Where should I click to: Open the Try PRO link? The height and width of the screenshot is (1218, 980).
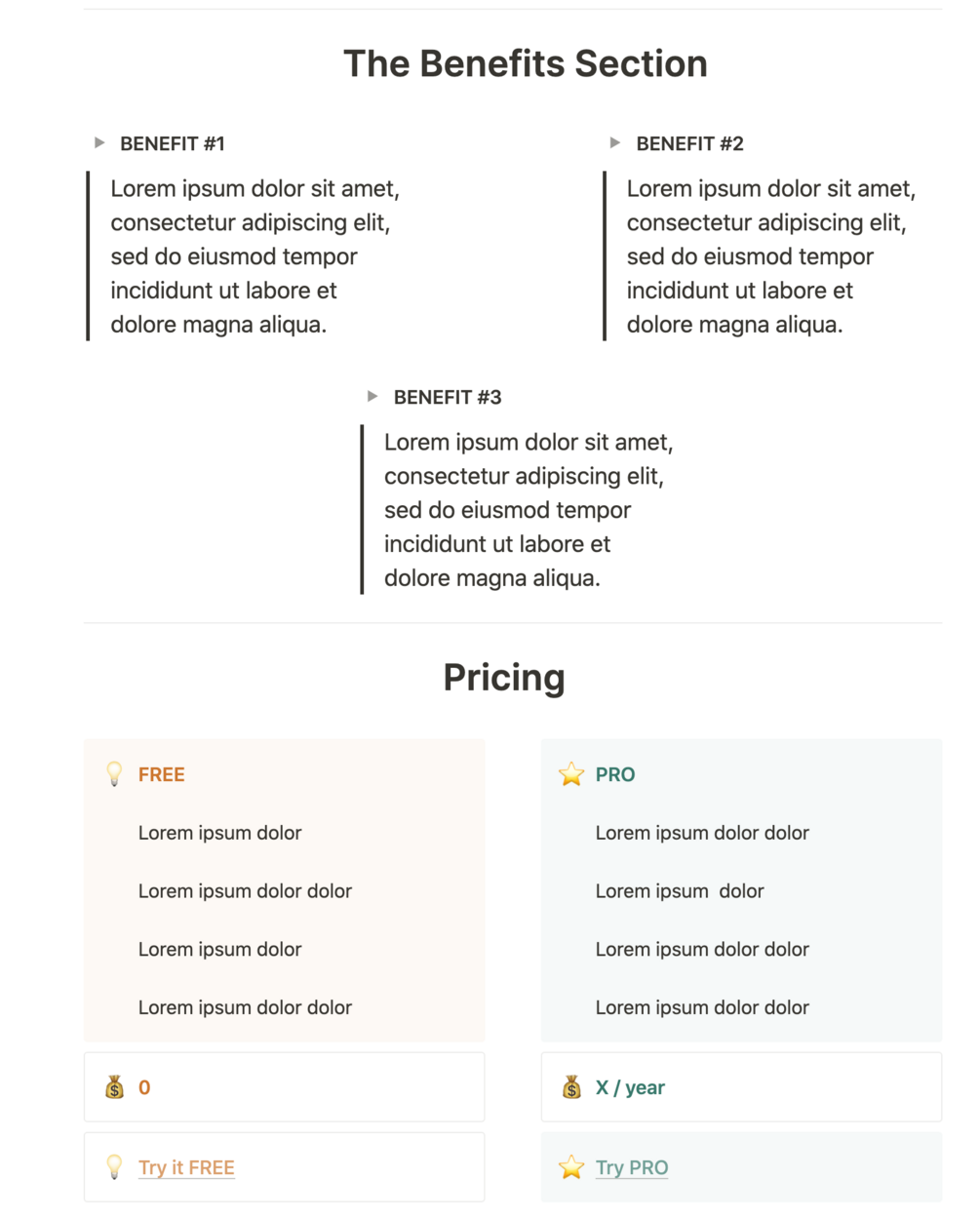[x=632, y=1167]
